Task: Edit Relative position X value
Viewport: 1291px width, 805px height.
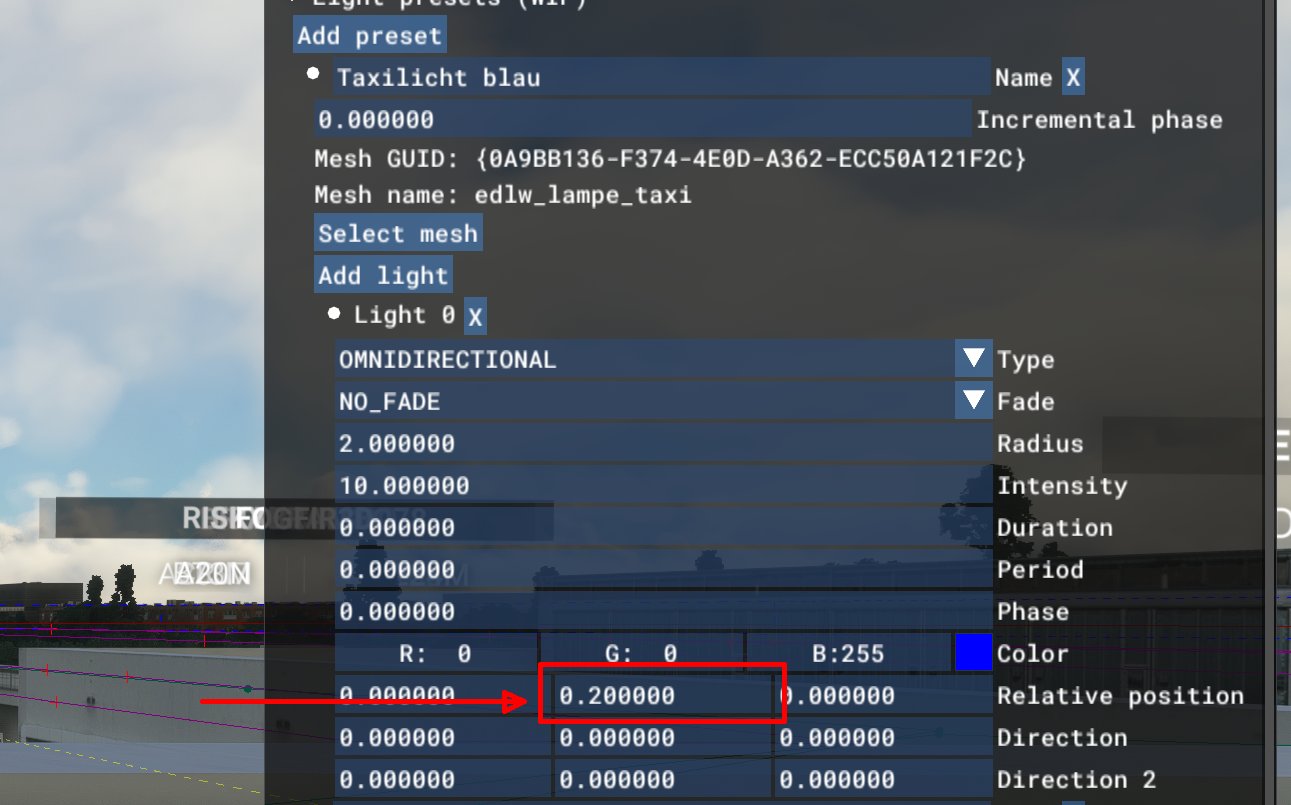Action: [x=443, y=695]
